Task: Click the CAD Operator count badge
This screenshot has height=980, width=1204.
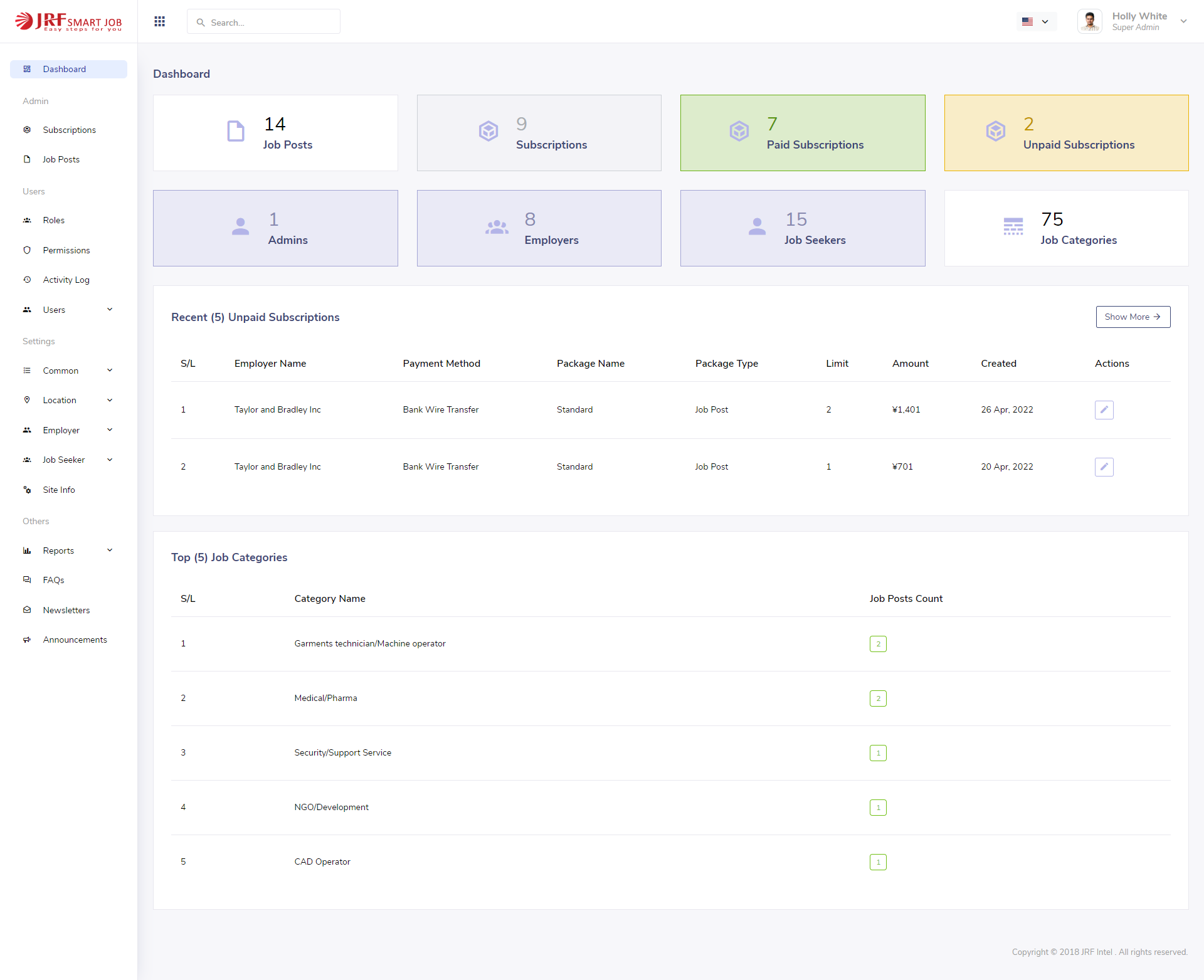Action: click(878, 862)
